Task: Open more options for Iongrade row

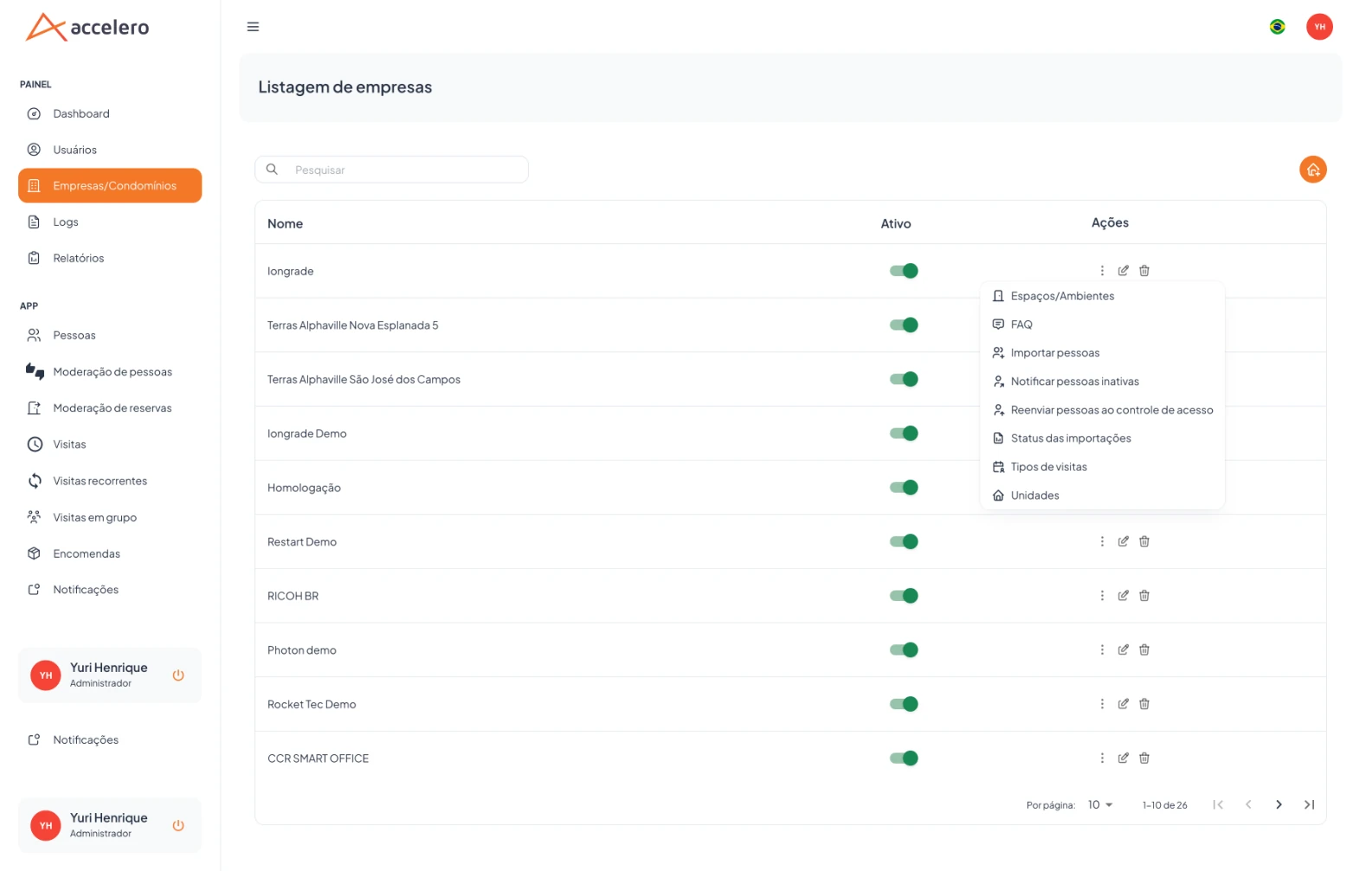Action: pyautogui.click(x=1102, y=271)
